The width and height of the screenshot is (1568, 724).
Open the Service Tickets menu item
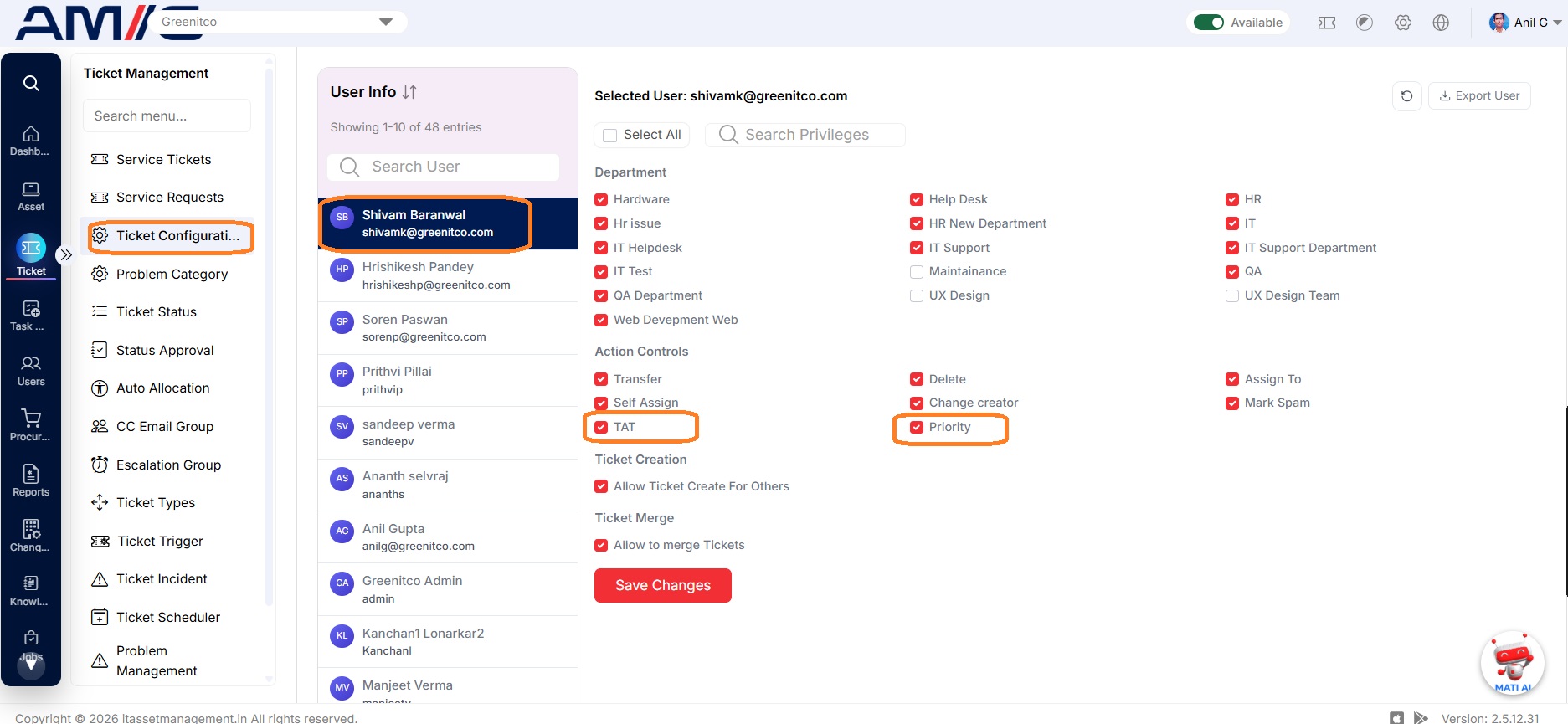(163, 160)
